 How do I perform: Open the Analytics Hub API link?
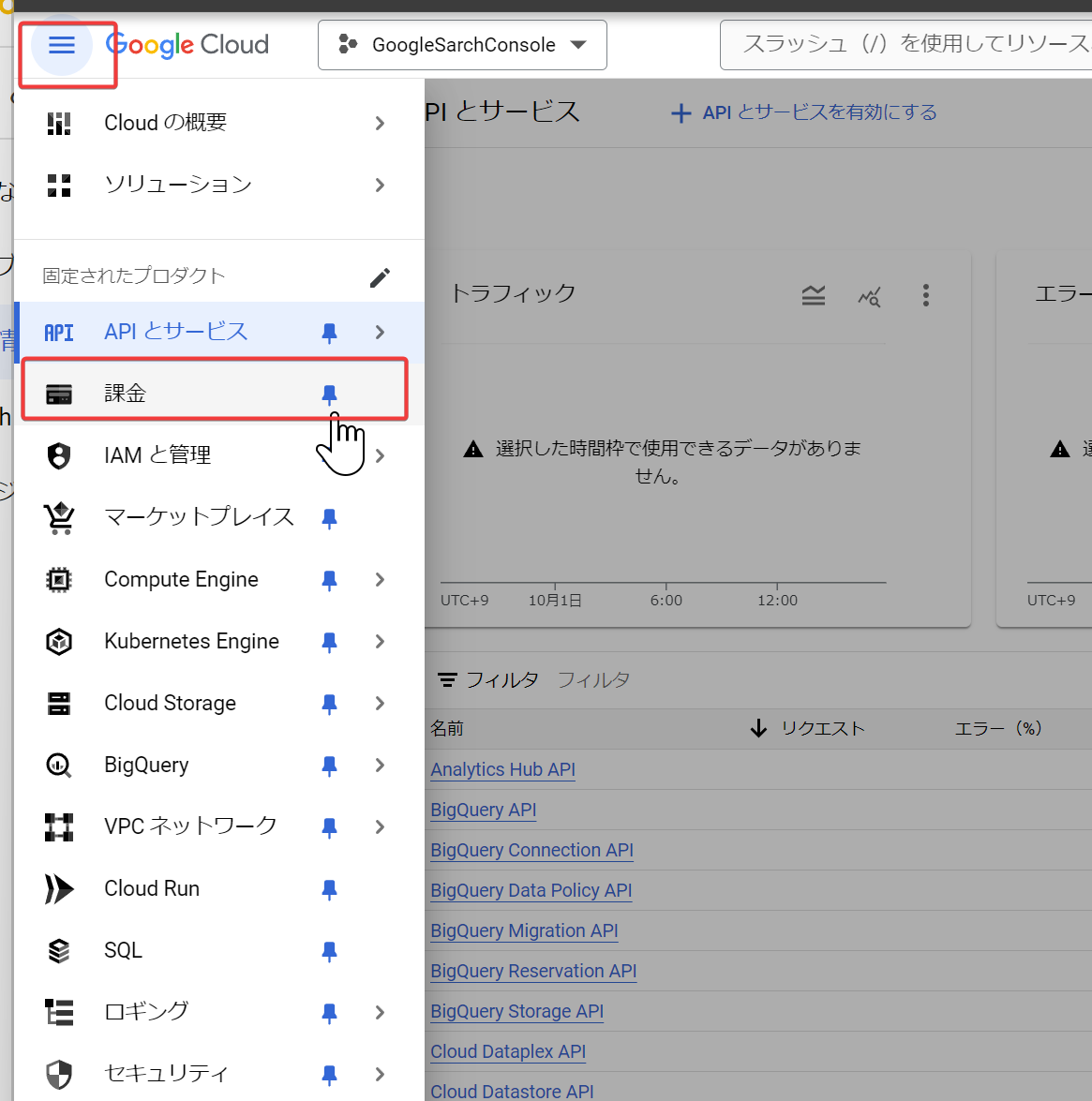[502, 769]
